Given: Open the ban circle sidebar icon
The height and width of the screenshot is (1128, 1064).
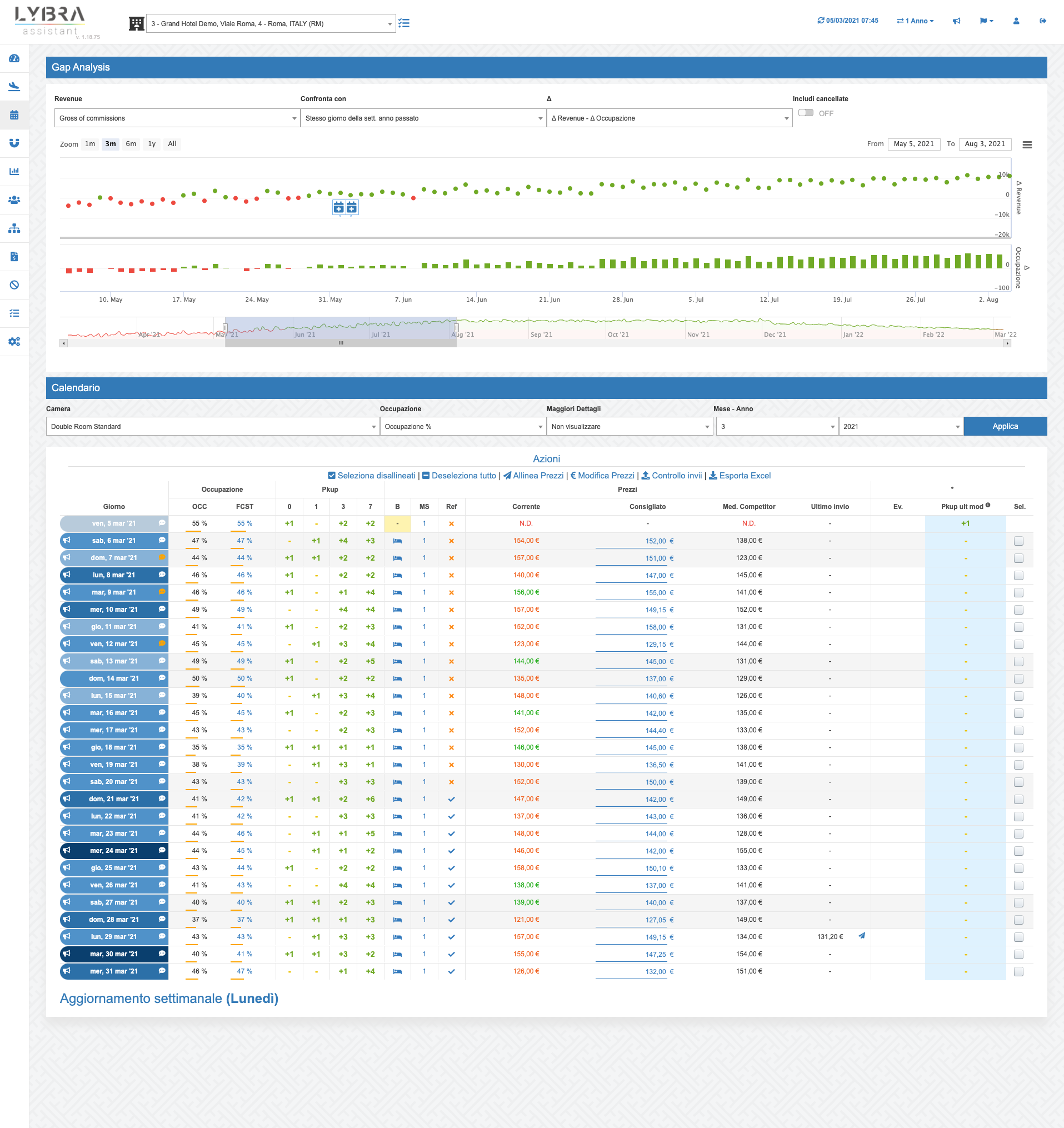Looking at the screenshot, I should pos(14,285).
